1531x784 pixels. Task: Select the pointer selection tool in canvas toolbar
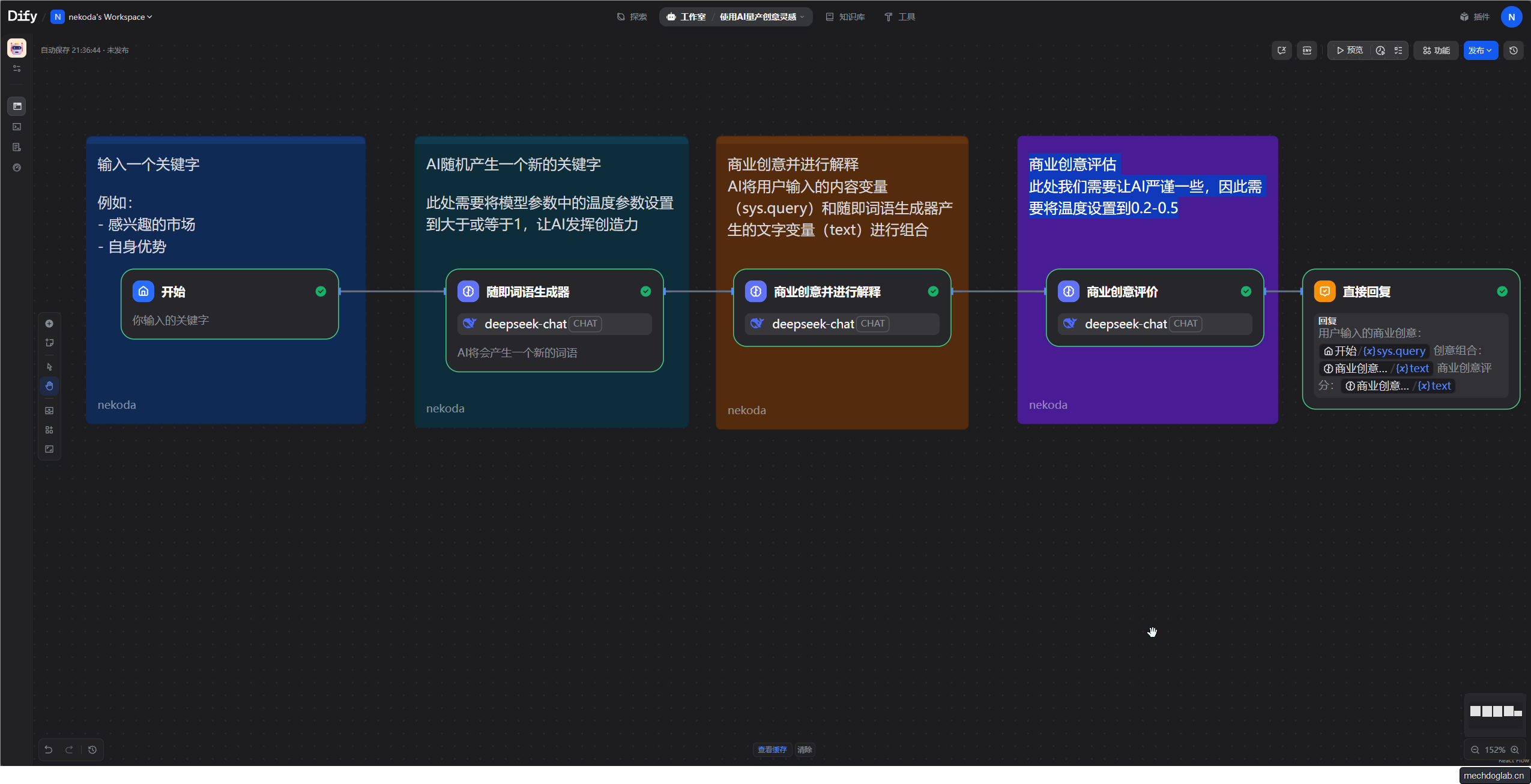(x=49, y=367)
